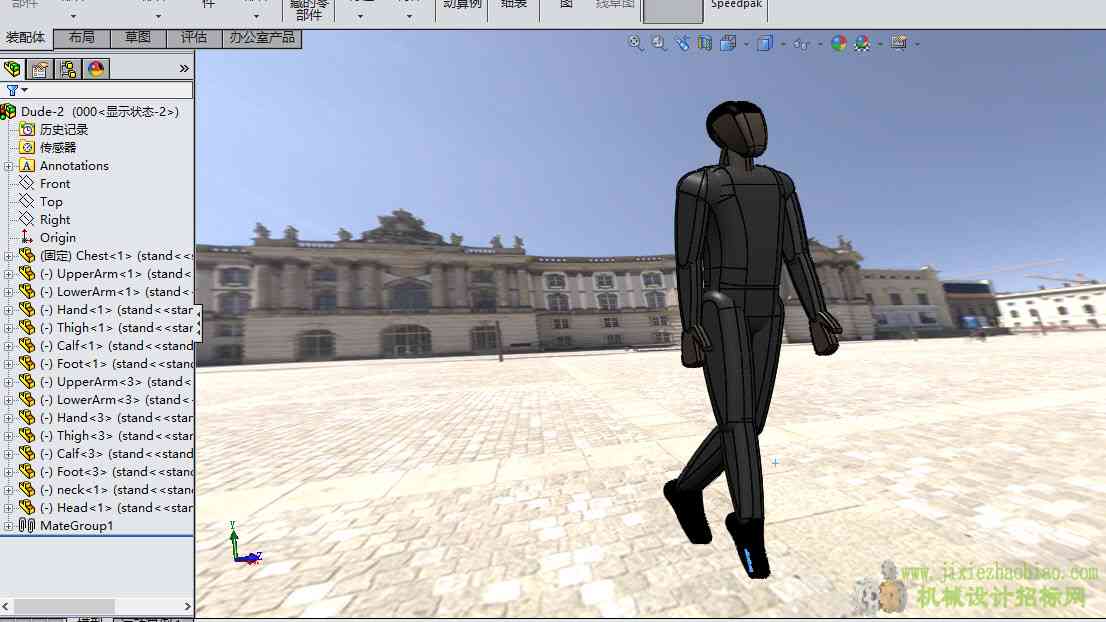Select the Calf<1> component

pyautogui.click(x=116, y=346)
